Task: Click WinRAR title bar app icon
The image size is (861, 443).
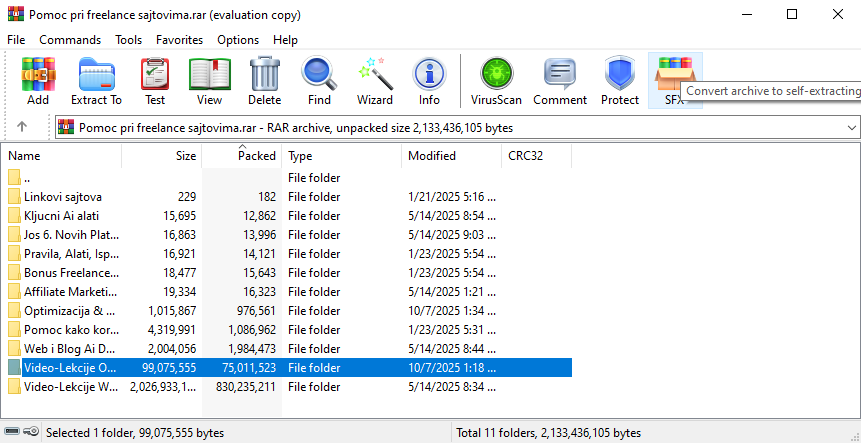Action: tap(15, 14)
